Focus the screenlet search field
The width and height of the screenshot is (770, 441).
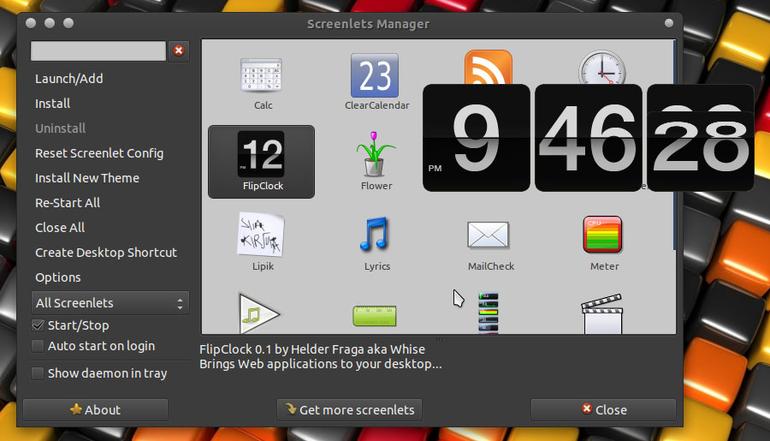(x=98, y=51)
